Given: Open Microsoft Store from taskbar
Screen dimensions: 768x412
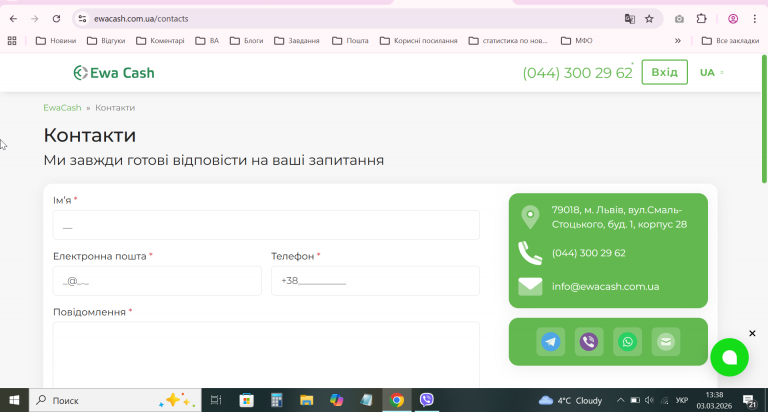Looking at the screenshot, I should pyautogui.click(x=246, y=400).
